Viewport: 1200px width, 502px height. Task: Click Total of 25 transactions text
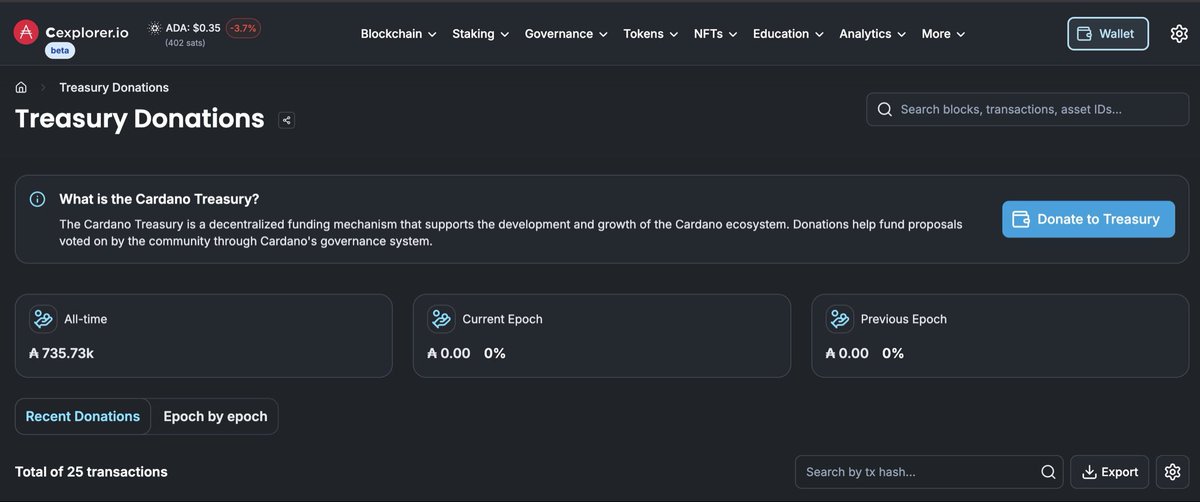click(91, 472)
